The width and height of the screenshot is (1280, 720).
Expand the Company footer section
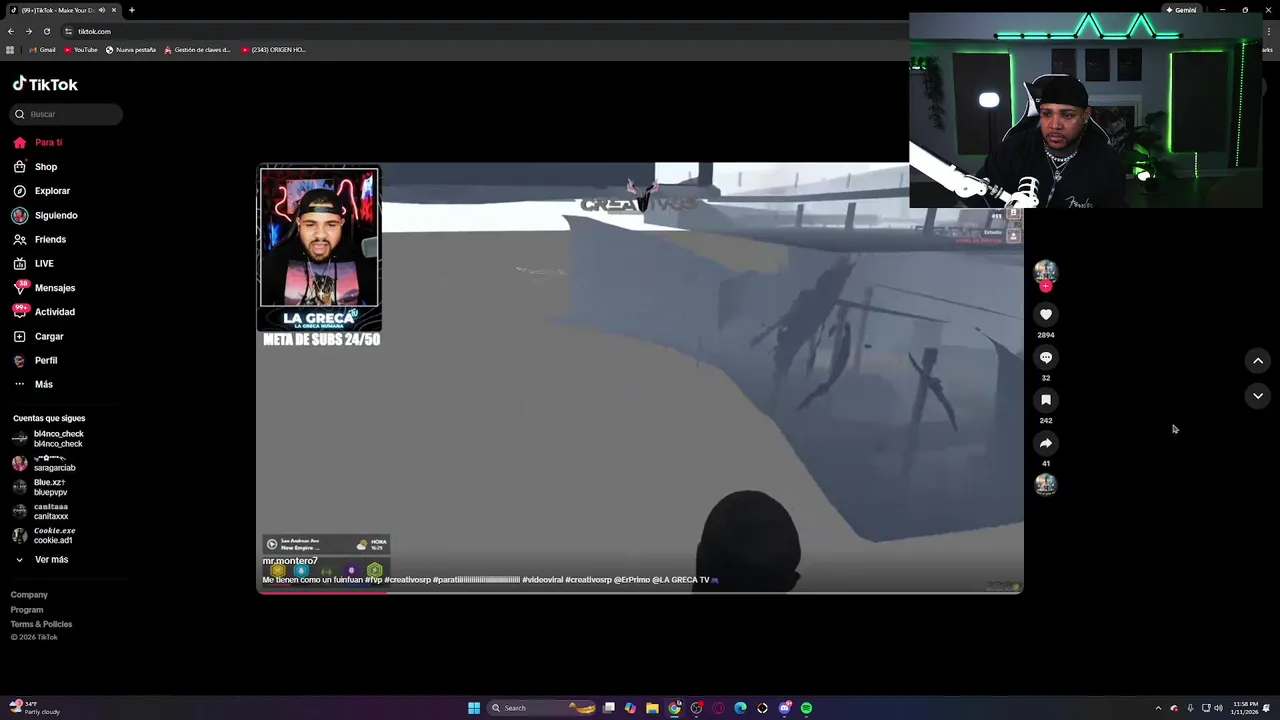click(29, 595)
